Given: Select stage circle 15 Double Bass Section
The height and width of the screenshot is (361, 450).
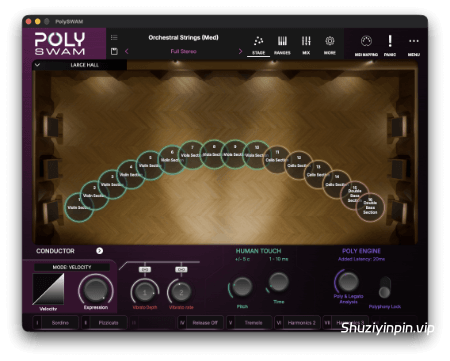Looking at the screenshot, I should tap(355, 195).
